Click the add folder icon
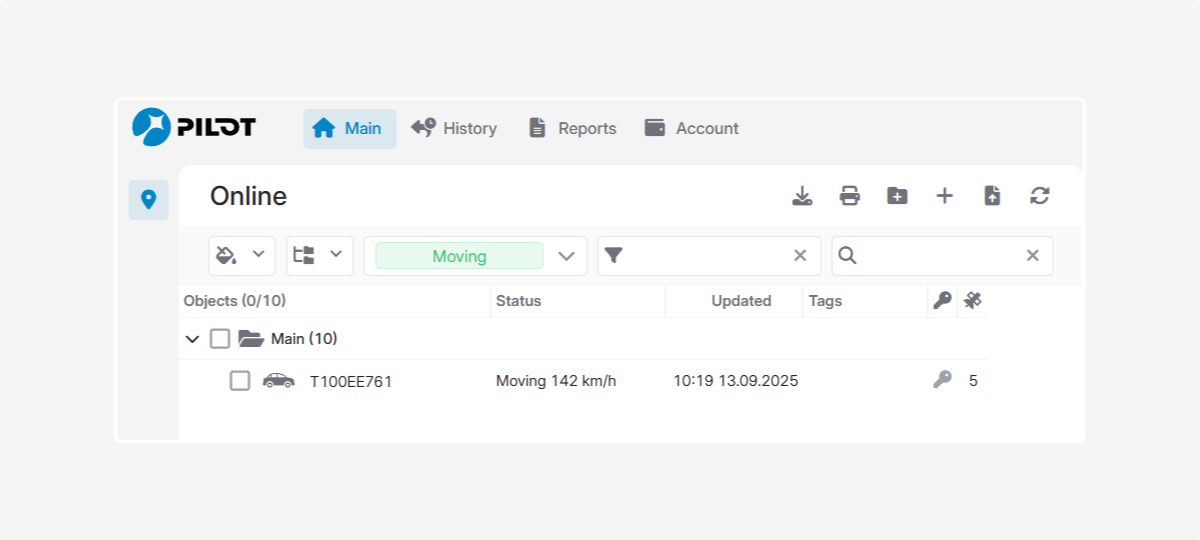 897,196
